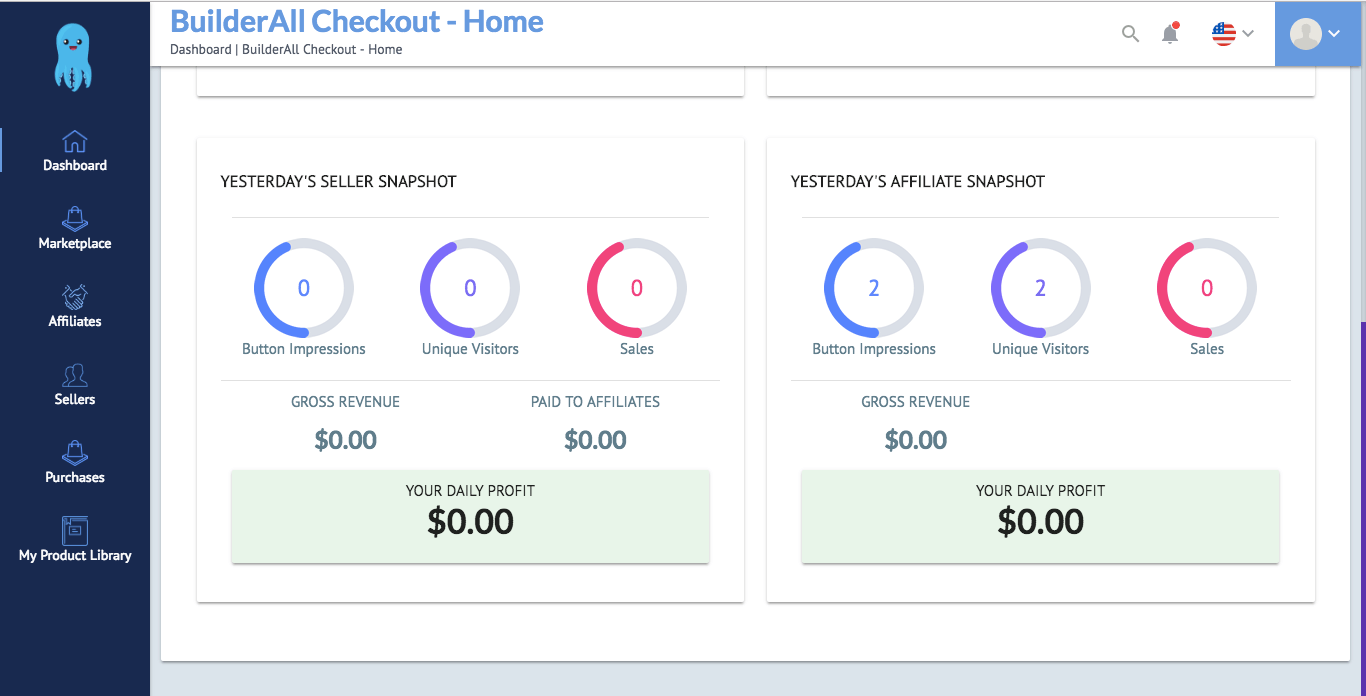Open My Product Library icon
The width and height of the screenshot is (1366, 696).
pyautogui.click(x=75, y=531)
